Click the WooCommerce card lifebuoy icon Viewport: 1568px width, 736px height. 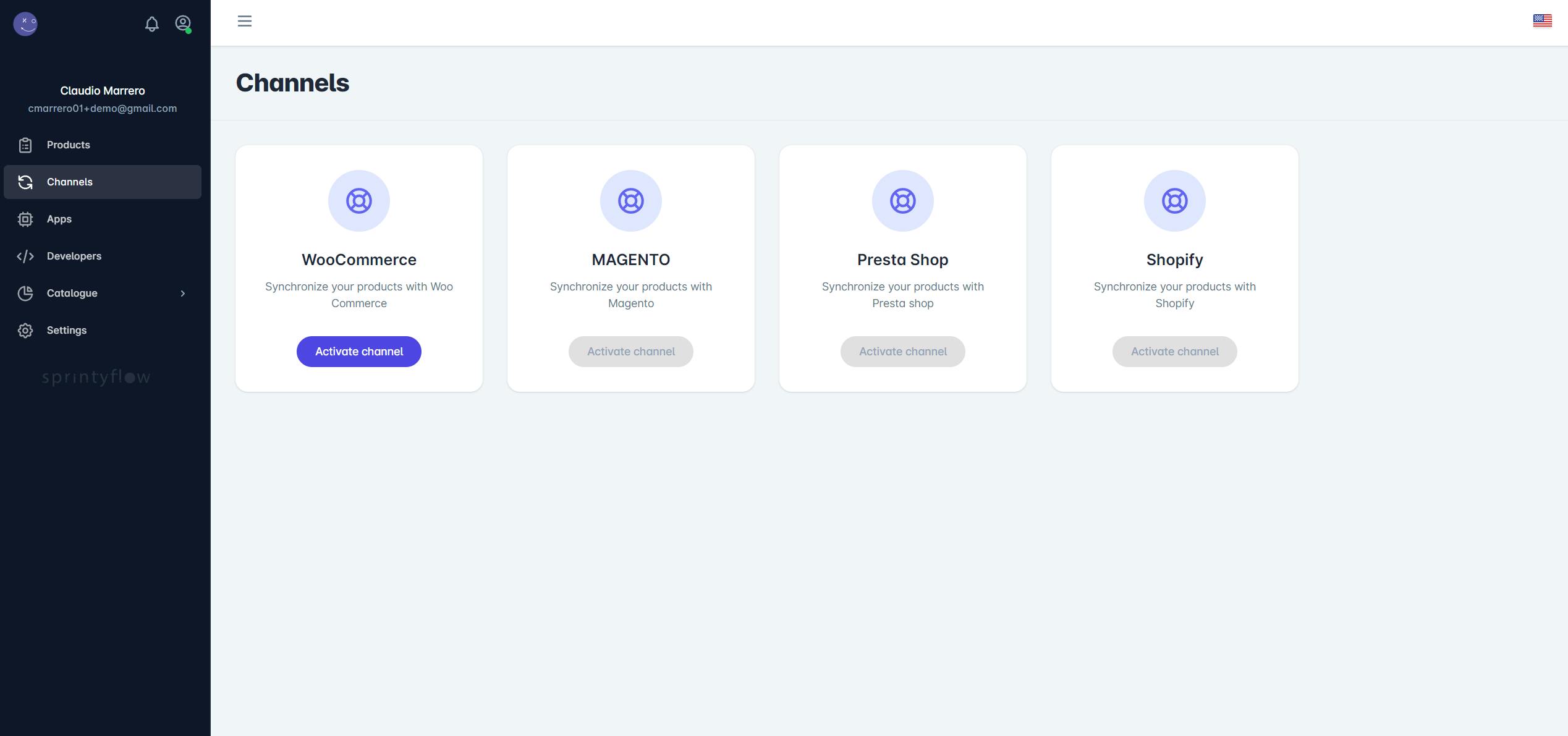359,201
